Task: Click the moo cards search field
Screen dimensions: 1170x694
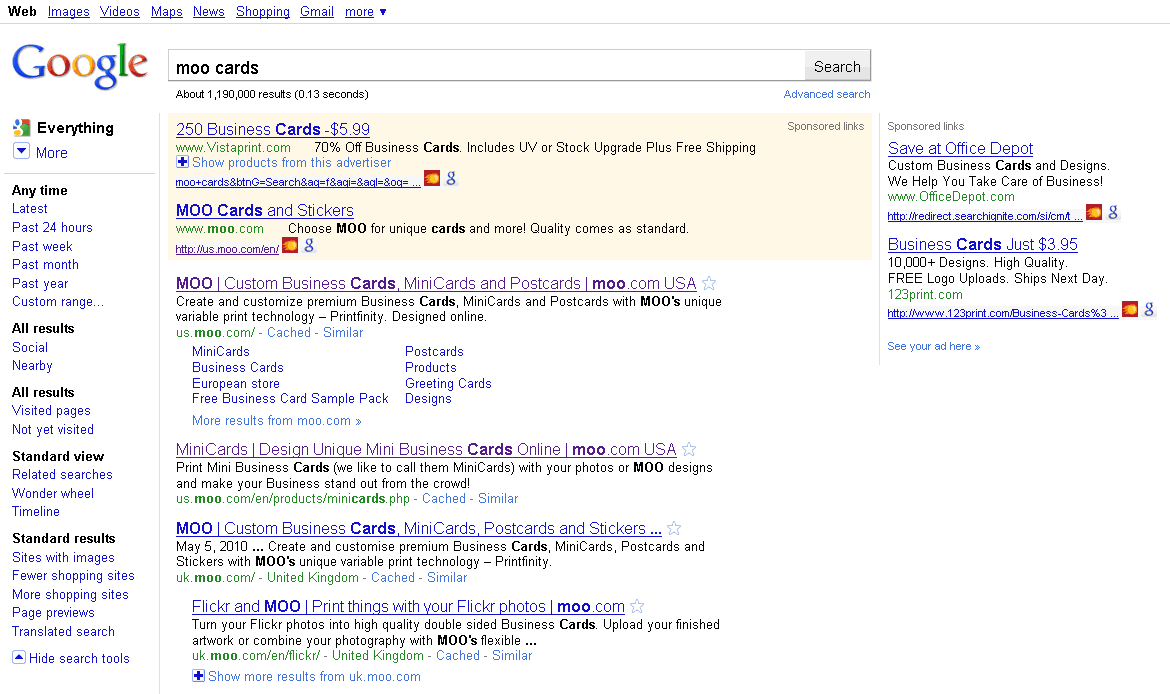Action: 487,66
